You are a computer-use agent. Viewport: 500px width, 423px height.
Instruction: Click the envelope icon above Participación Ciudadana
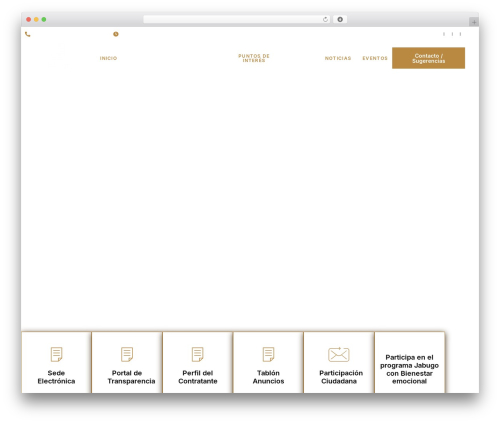pos(339,354)
